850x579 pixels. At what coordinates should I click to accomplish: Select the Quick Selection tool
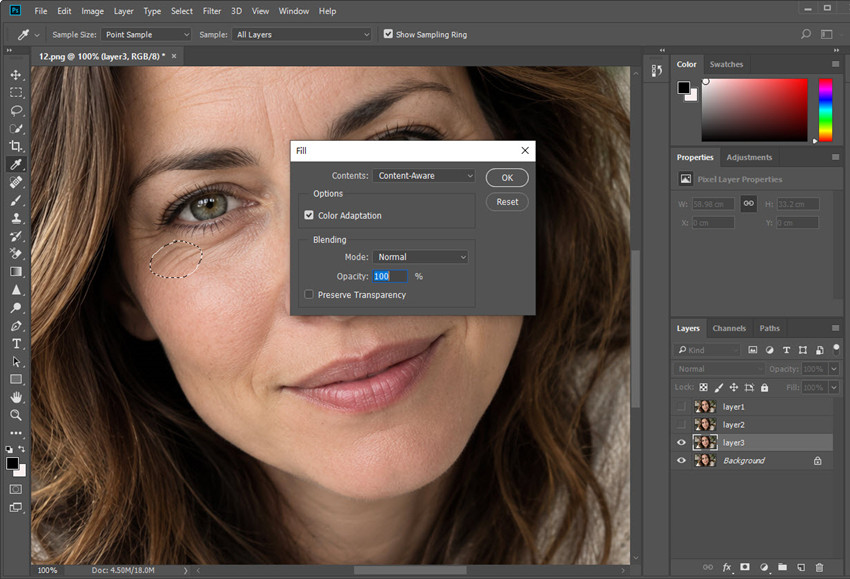tap(16, 128)
